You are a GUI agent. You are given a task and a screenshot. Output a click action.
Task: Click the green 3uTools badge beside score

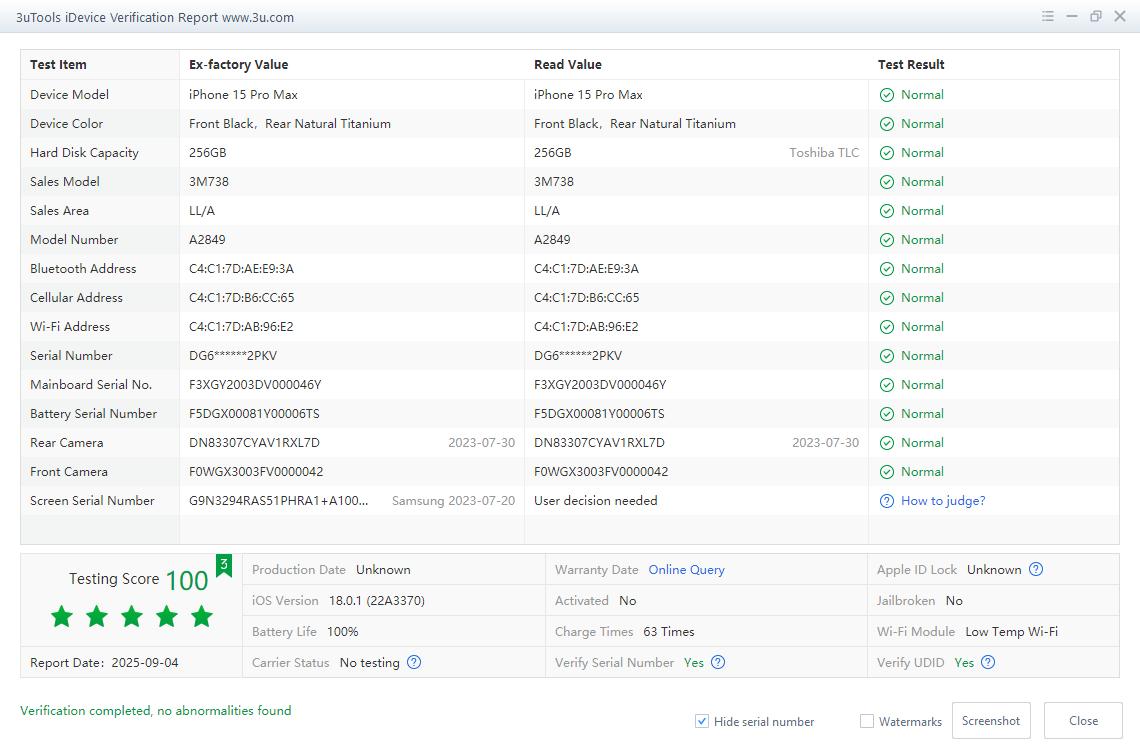point(224,565)
